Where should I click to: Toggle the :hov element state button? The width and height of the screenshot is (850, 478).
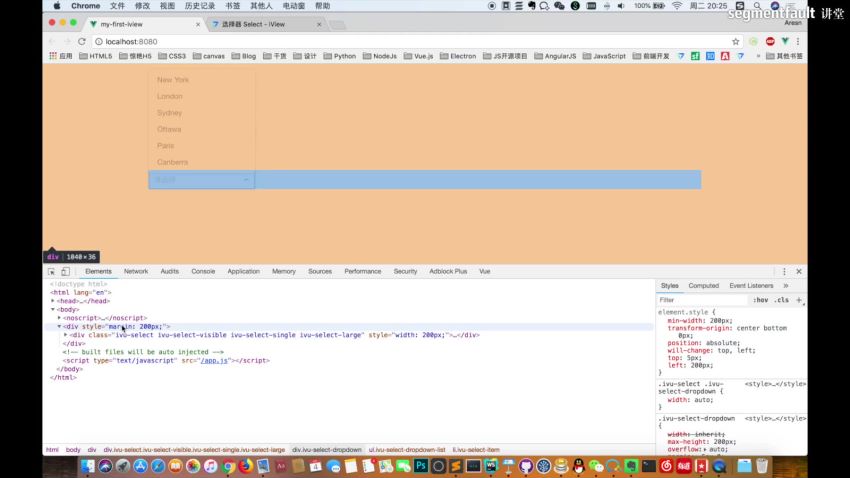(x=761, y=300)
